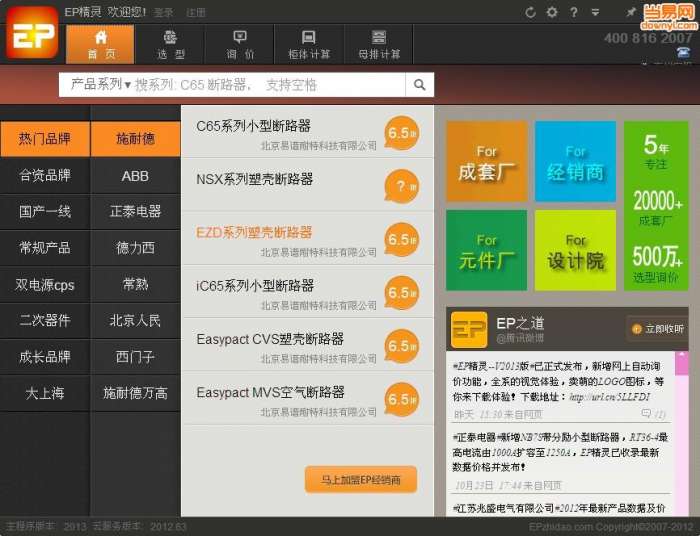
Task: Choose the 德力西 brand
Action: click(136, 248)
